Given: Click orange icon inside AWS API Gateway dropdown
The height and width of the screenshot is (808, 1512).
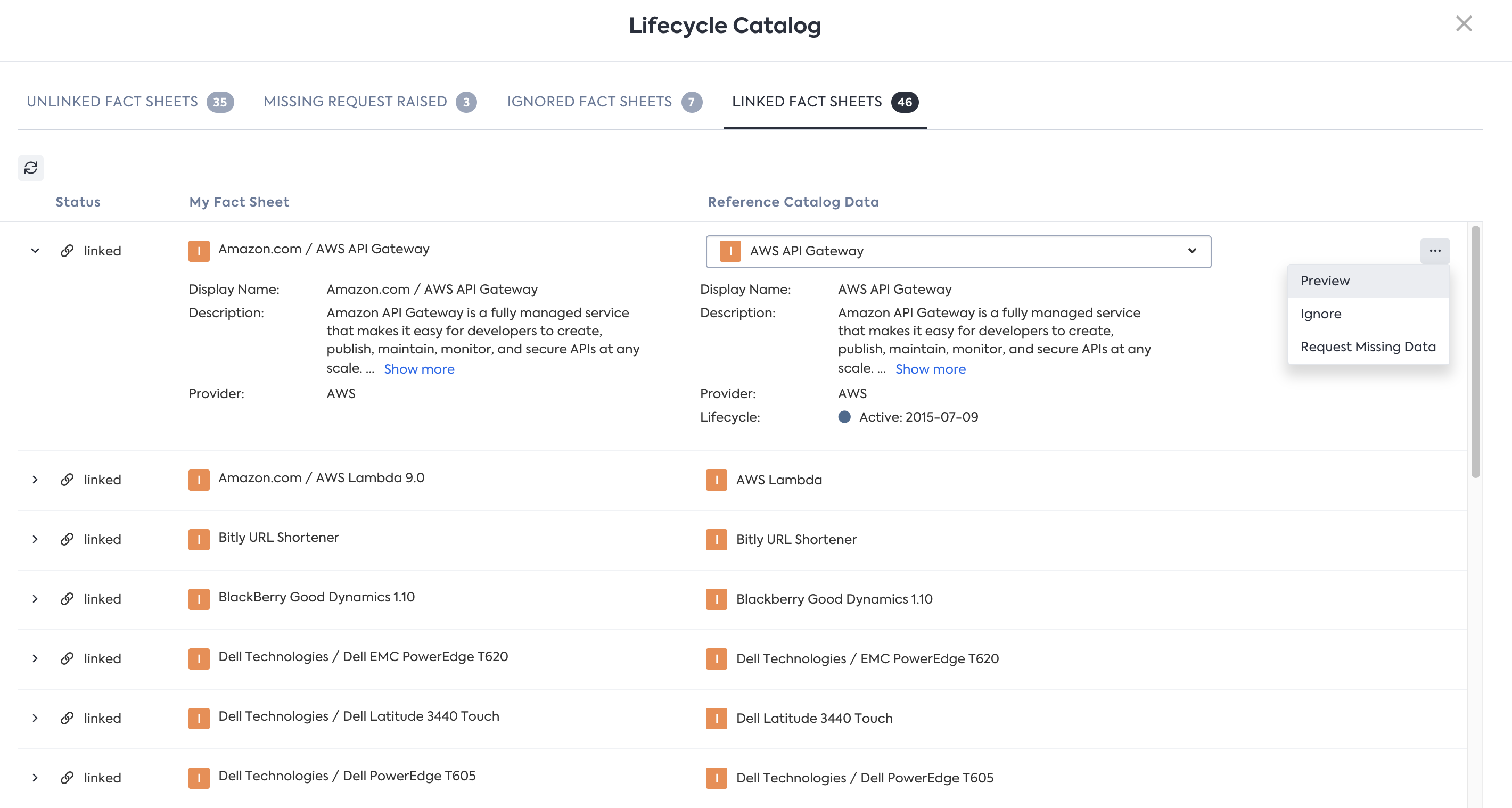Looking at the screenshot, I should (729, 251).
